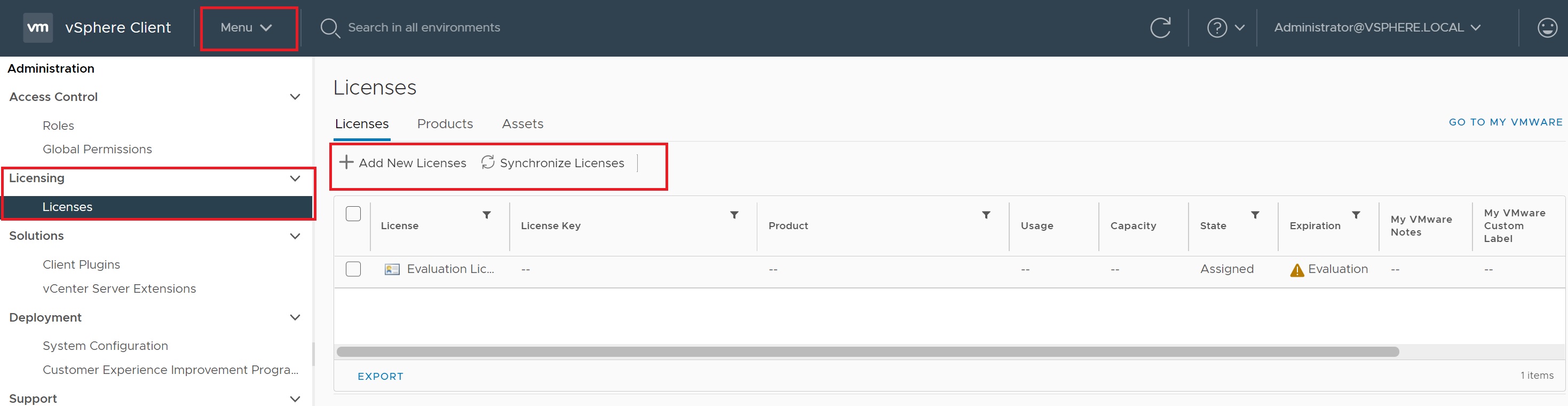Filter the License Key column
The width and height of the screenshot is (1568, 406).
pos(735,215)
